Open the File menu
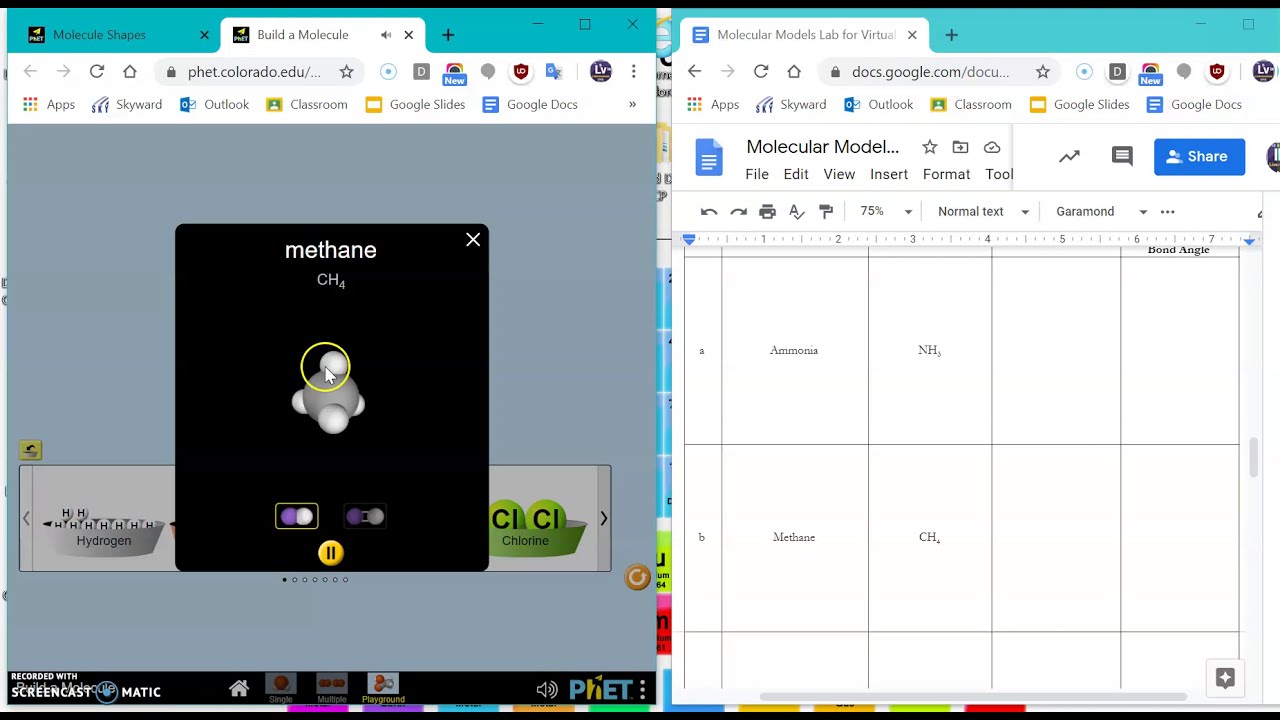Screen dimensions: 1280x720 pos(757,174)
